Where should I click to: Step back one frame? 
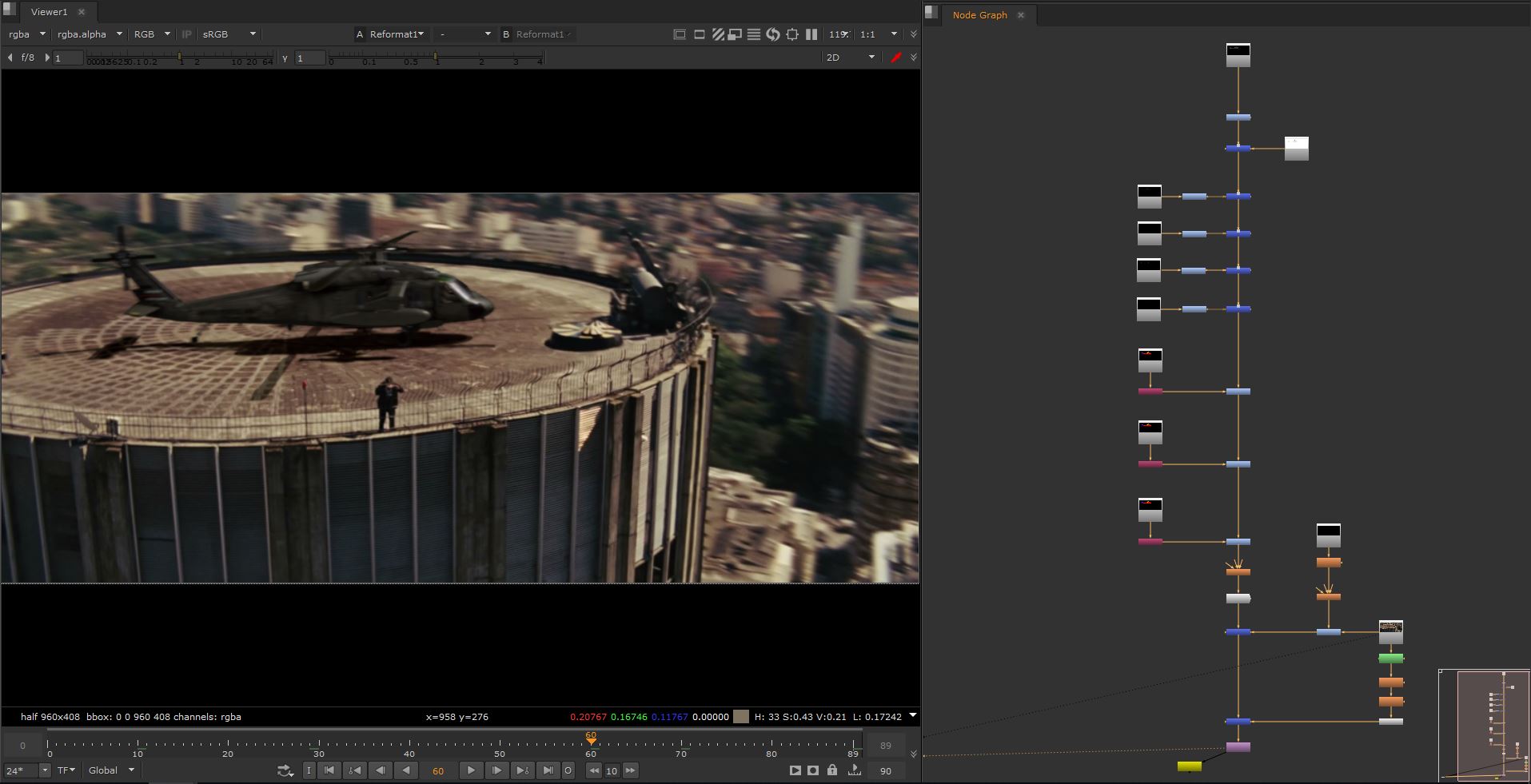pyautogui.click(x=381, y=771)
